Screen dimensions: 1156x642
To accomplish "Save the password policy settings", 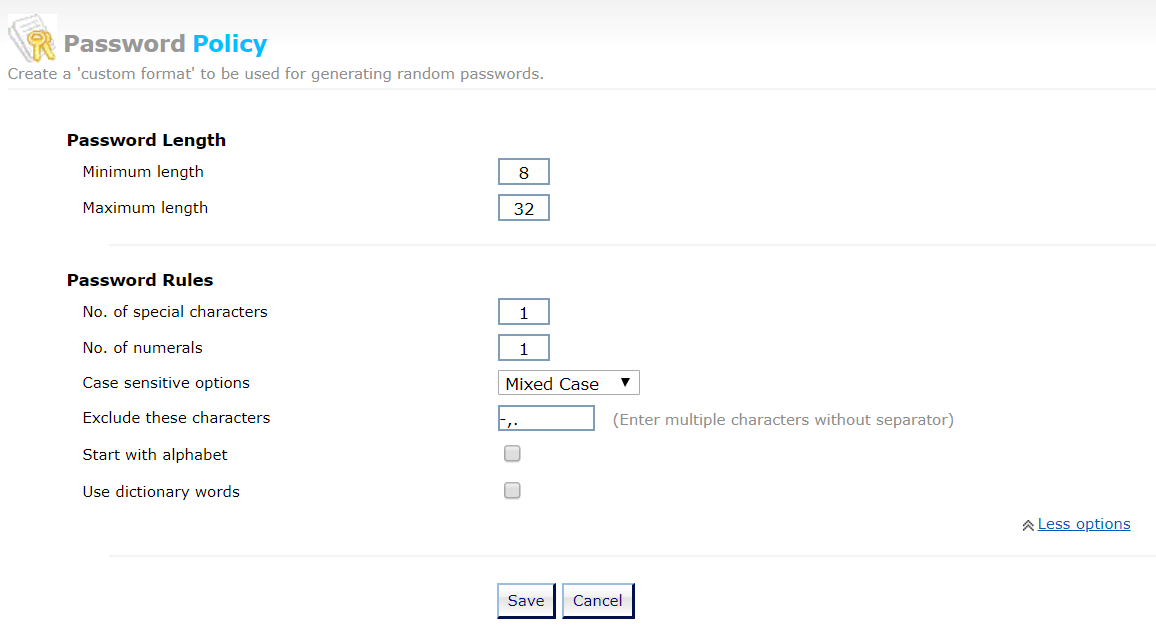I will click(526, 600).
